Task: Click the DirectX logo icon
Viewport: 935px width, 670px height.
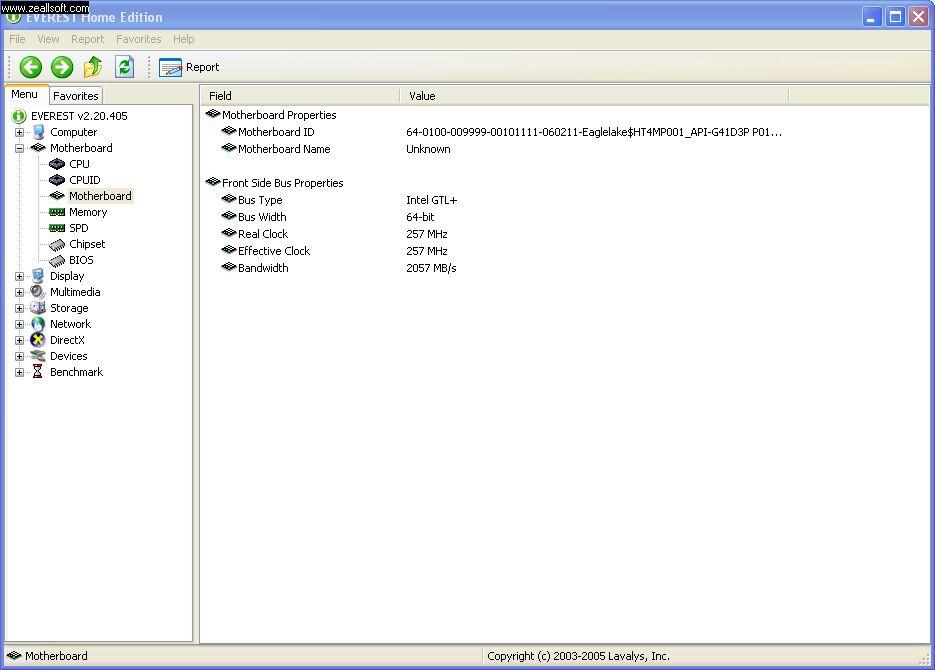Action: coord(38,340)
